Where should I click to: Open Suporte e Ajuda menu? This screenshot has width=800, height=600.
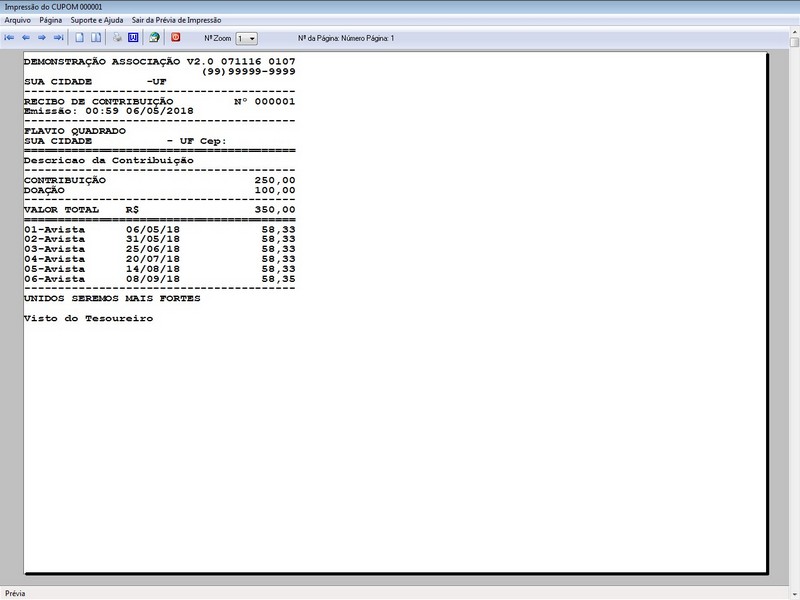click(97, 20)
